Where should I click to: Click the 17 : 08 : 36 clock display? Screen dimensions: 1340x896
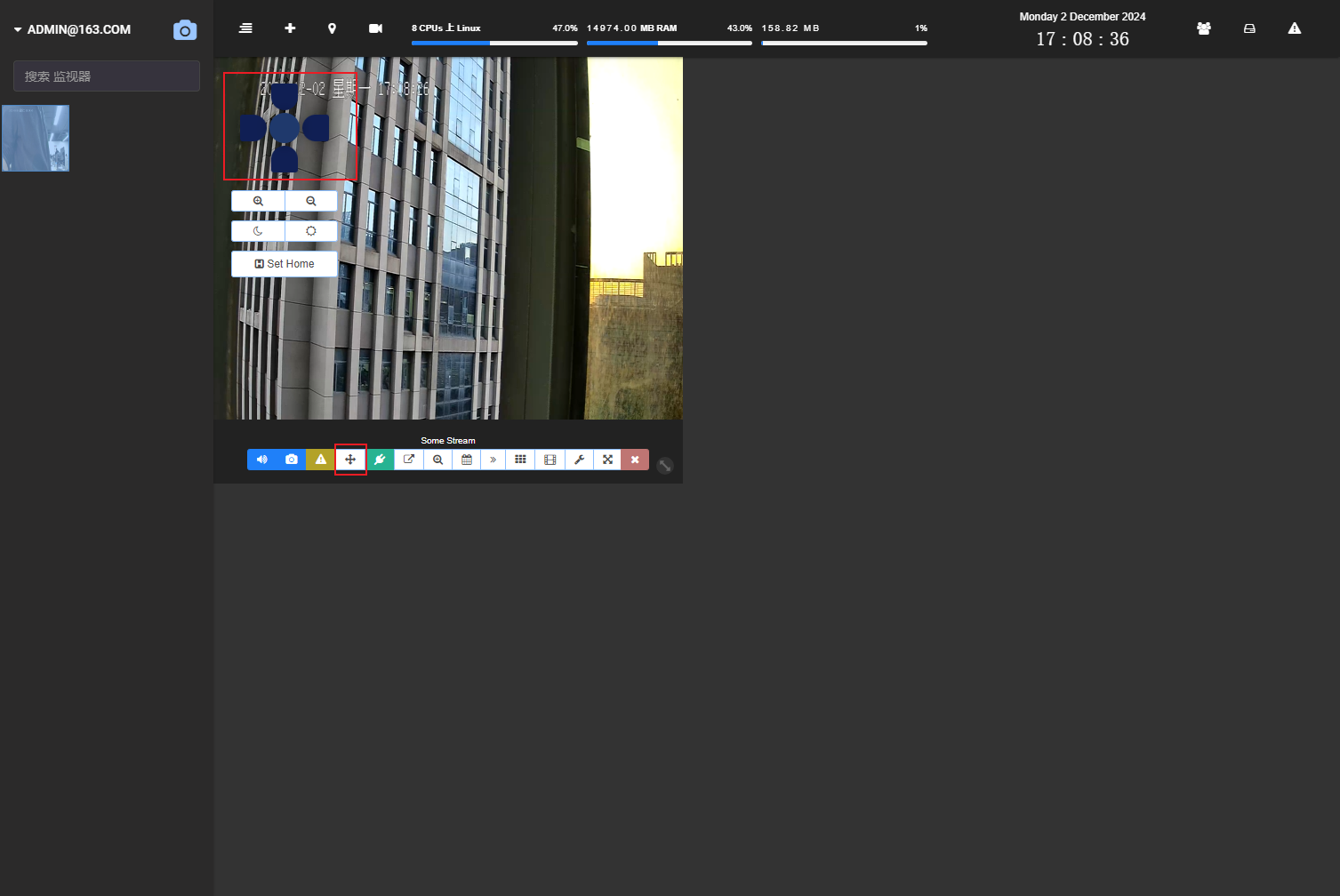(x=1082, y=39)
